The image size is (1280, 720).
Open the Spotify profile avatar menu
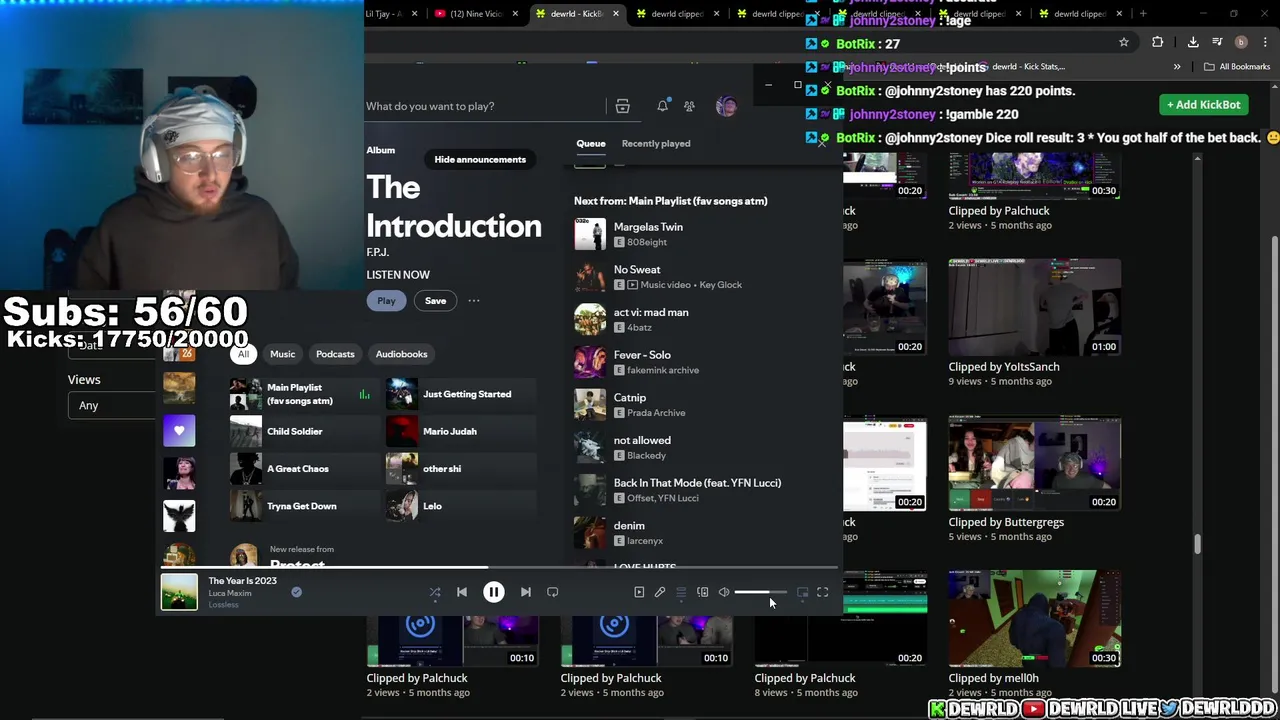(726, 106)
